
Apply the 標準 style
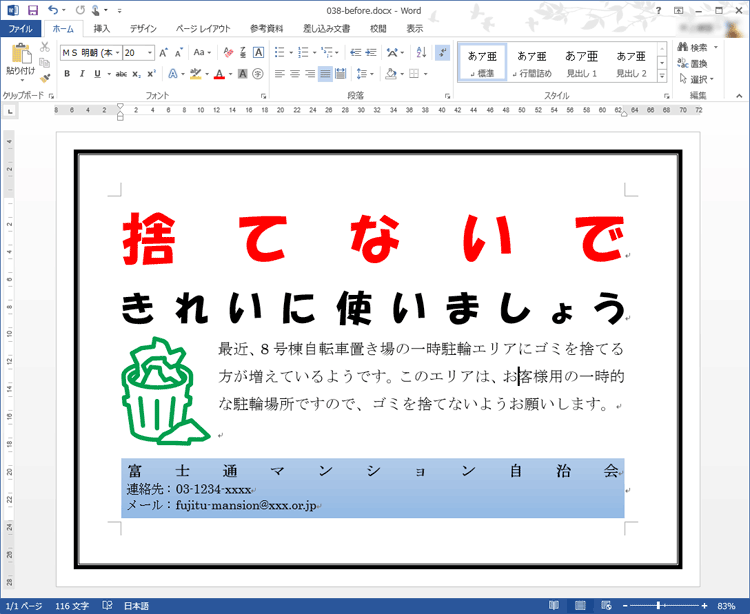click(x=482, y=63)
